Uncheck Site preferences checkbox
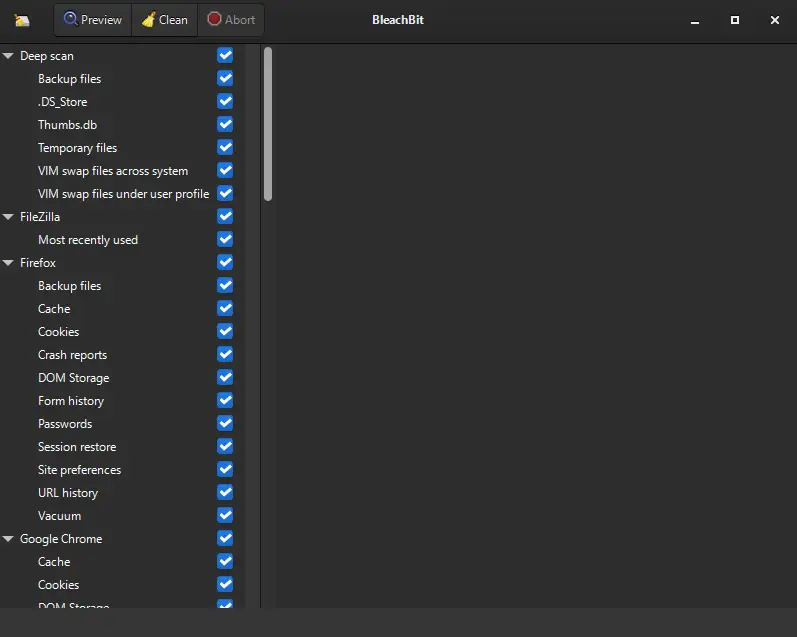The height and width of the screenshot is (637, 797). [x=225, y=469]
